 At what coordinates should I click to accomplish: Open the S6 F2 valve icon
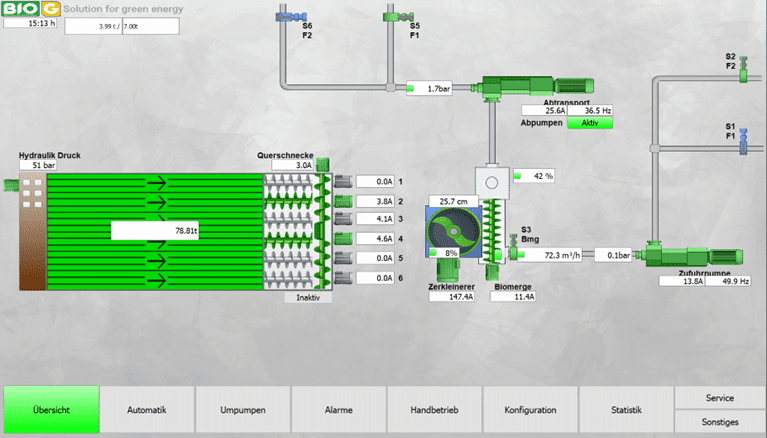click(x=291, y=17)
